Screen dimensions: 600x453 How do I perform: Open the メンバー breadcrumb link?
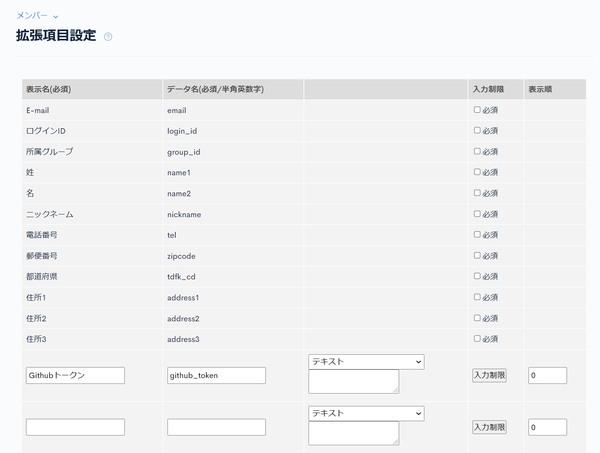point(32,16)
